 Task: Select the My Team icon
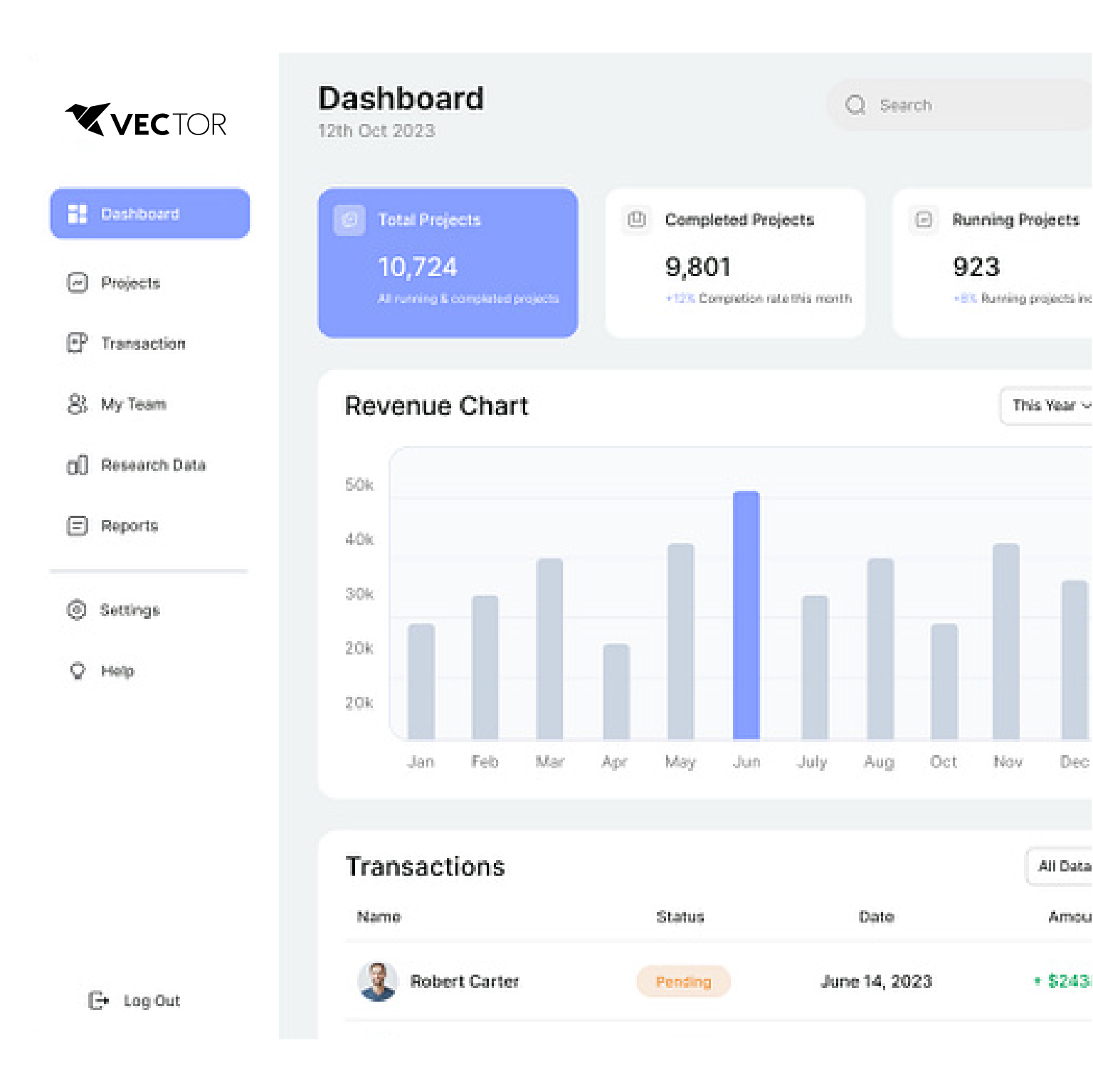[78, 404]
